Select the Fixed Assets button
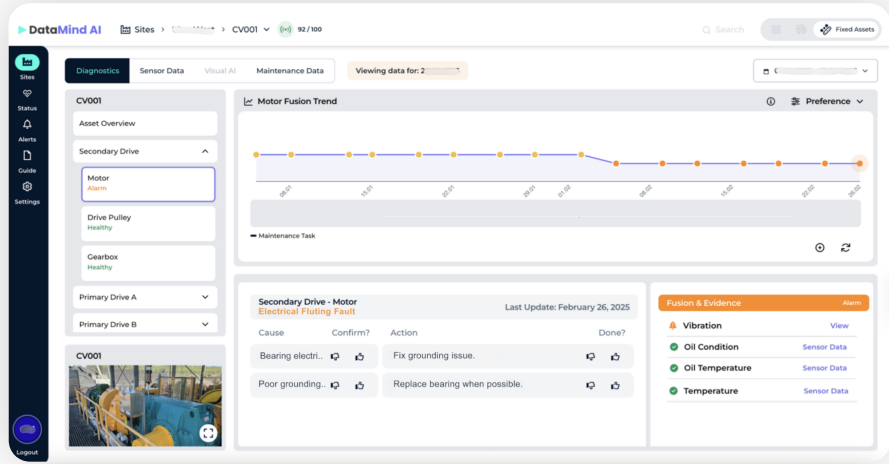The image size is (889, 464). coord(846,30)
